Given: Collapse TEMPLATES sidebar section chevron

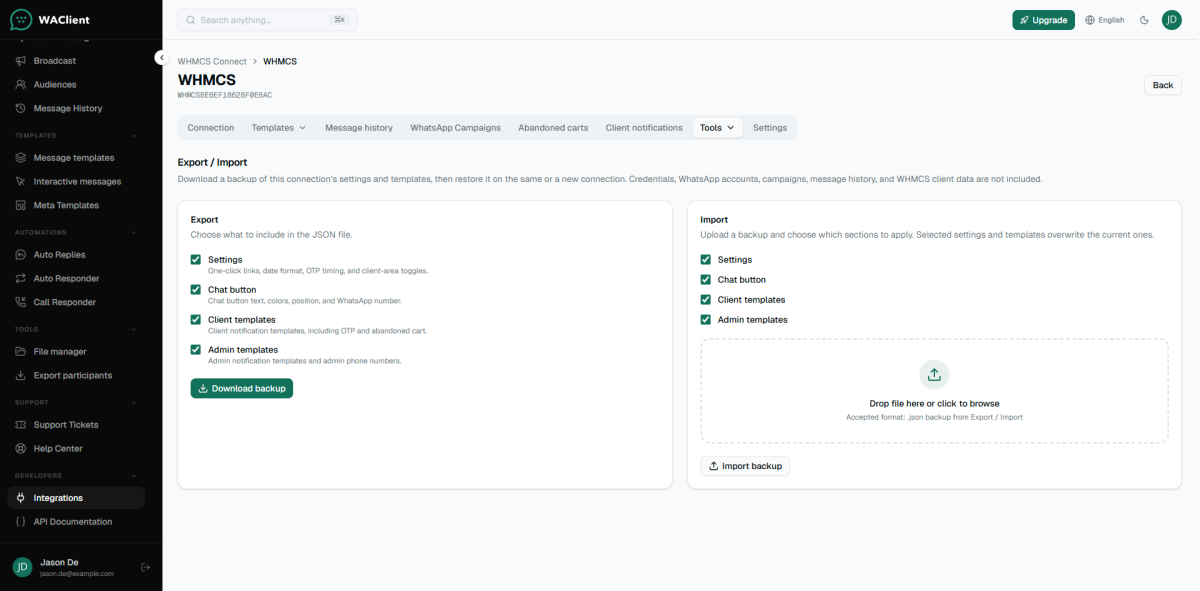Looking at the screenshot, I should pyautogui.click(x=134, y=135).
